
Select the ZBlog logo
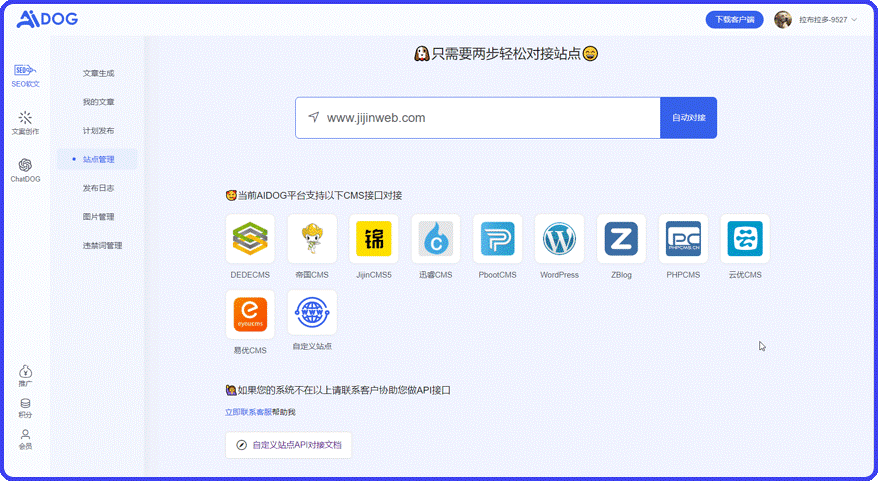pos(622,239)
